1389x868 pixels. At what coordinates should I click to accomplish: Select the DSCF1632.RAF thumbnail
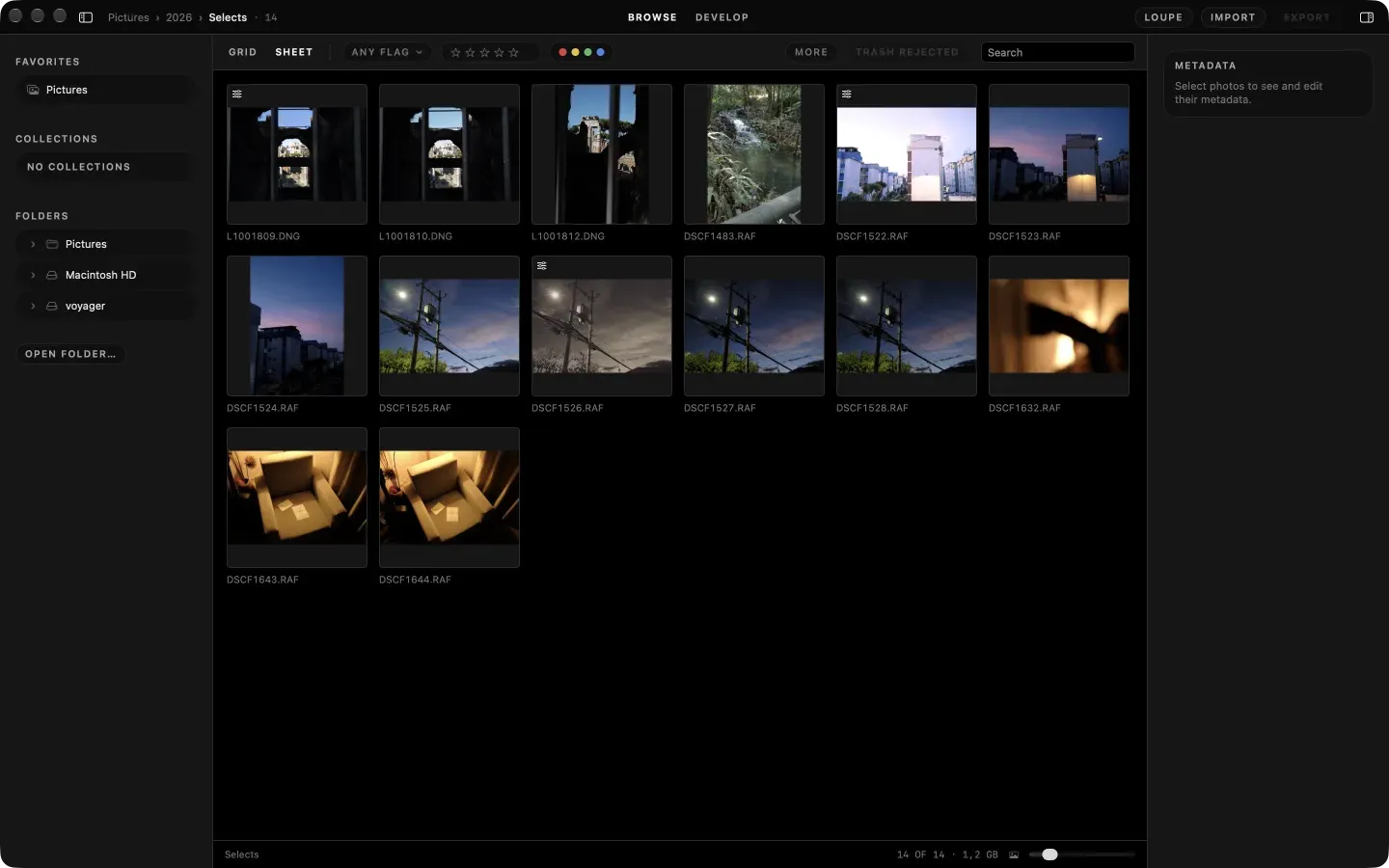(1059, 326)
